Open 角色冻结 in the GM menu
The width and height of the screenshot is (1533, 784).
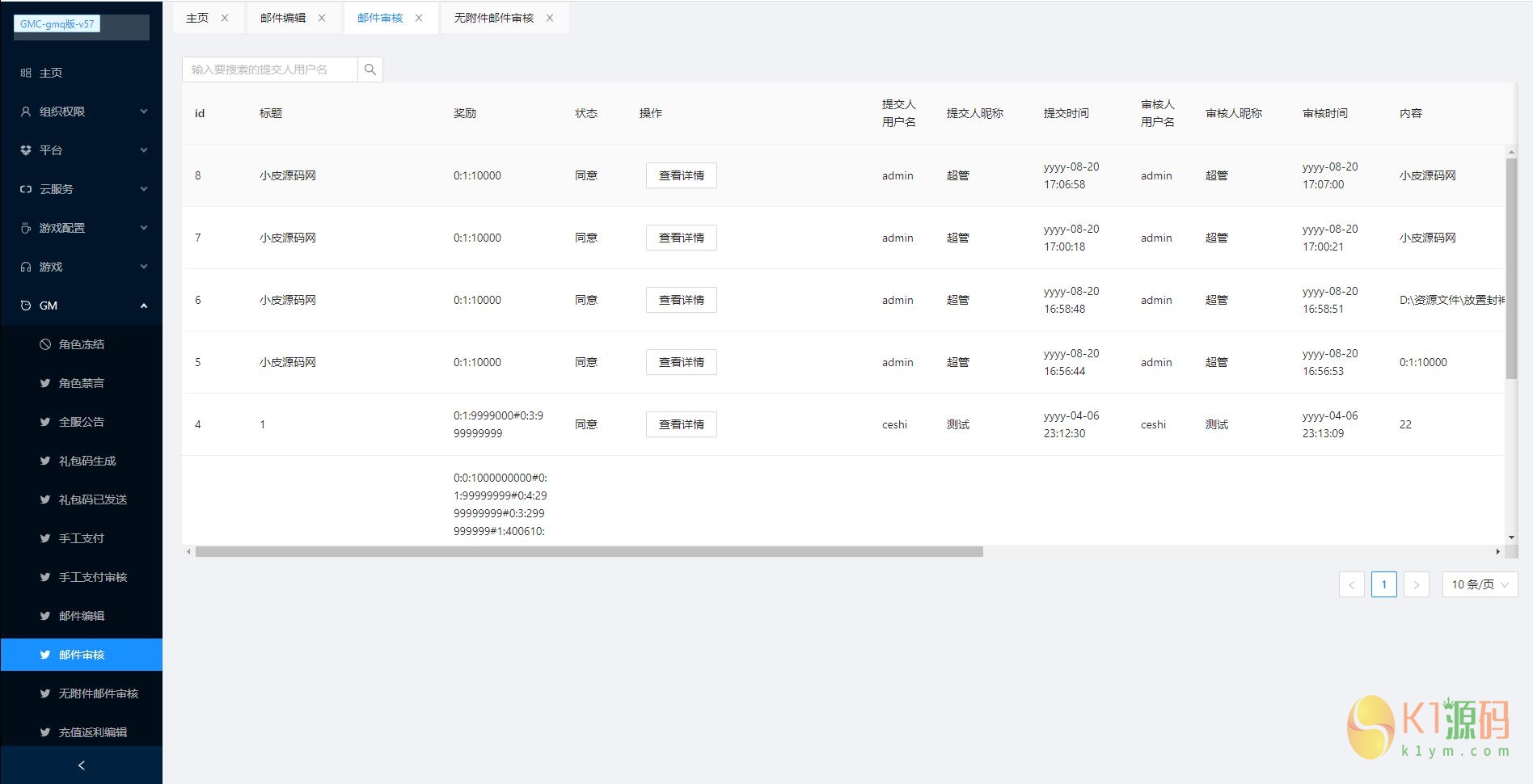pyautogui.click(x=81, y=344)
